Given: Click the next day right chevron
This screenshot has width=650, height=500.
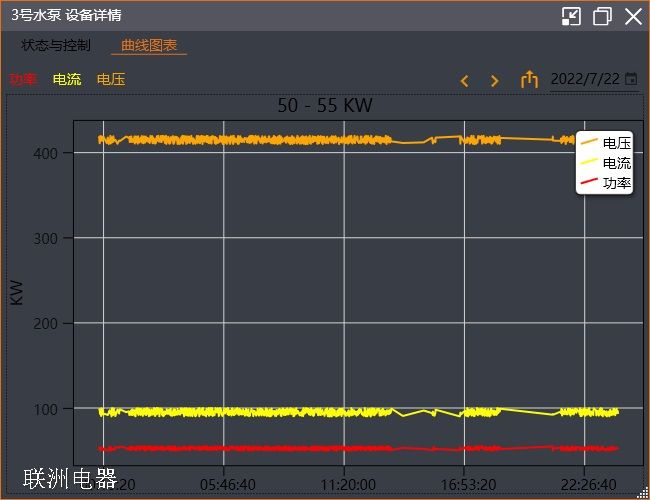Looking at the screenshot, I should 494,81.
